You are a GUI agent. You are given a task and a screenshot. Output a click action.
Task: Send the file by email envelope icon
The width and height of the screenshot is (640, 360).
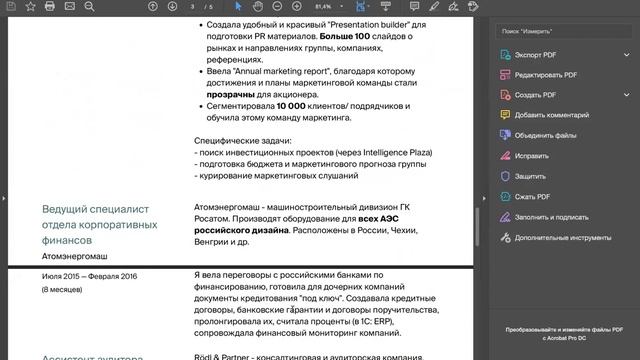pyautogui.click(x=70, y=6)
